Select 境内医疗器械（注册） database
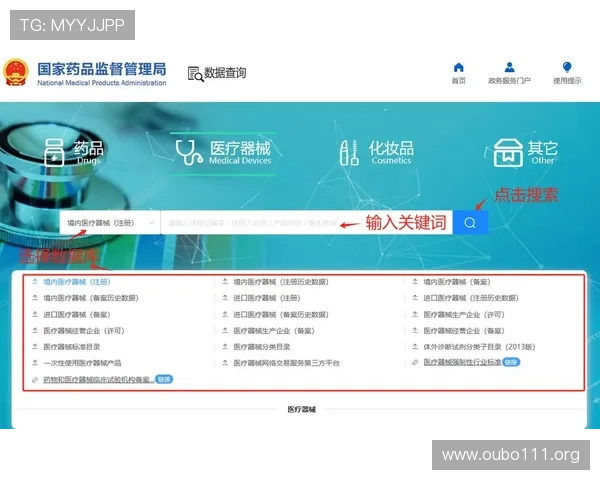The width and height of the screenshot is (600, 480). pyautogui.click(x=77, y=282)
